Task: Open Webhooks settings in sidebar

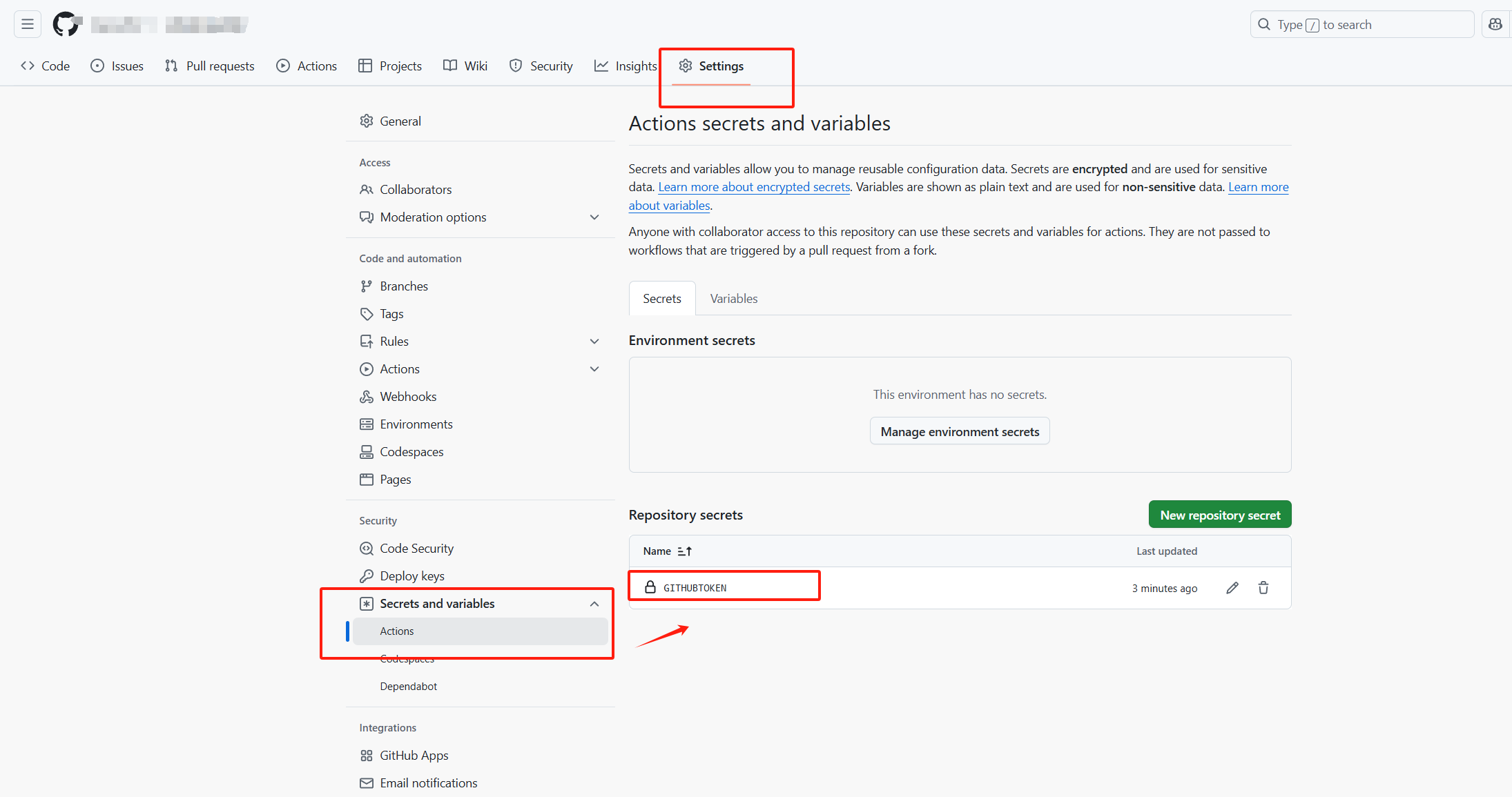Action: tap(407, 397)
